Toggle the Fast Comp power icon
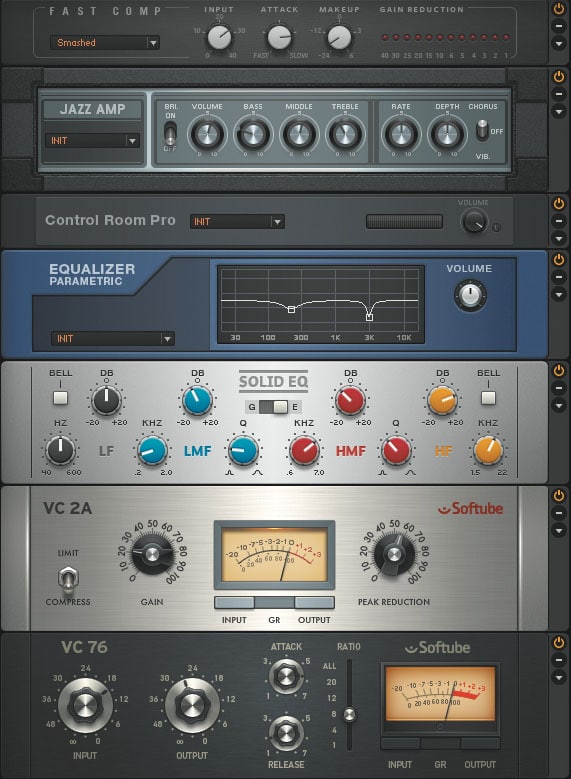Image resolution: width=571 pixels, height=779 pixels. [x=559, y=8]
